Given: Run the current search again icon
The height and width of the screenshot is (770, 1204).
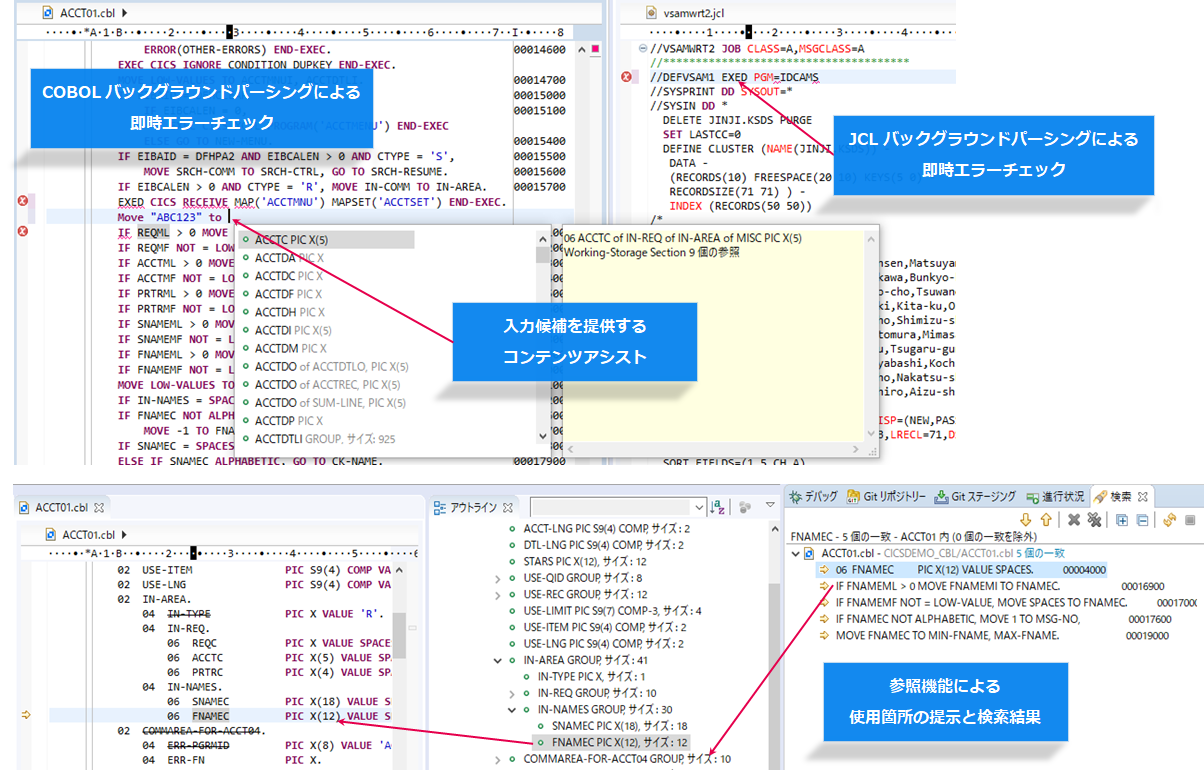Looking at the screenshot, I should 1168,519.
